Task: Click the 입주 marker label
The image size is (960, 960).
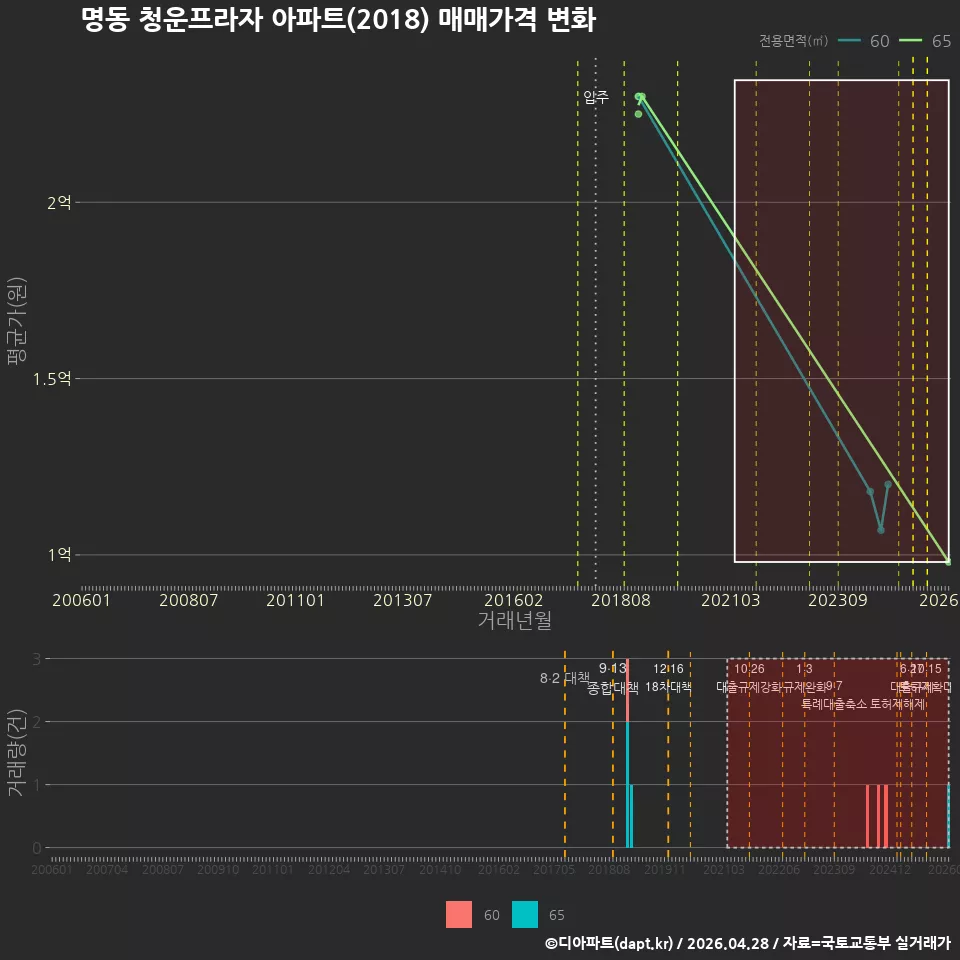Action: pos(596,97)
